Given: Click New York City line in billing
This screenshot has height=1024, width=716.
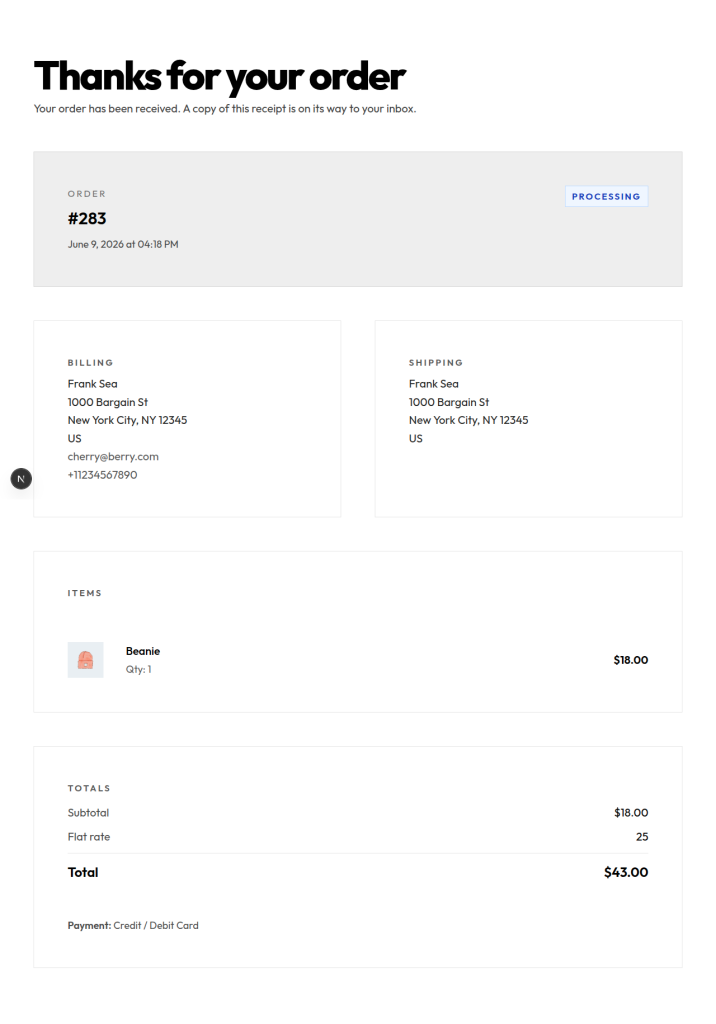Looking at the screenshot, I should point(127,421).
